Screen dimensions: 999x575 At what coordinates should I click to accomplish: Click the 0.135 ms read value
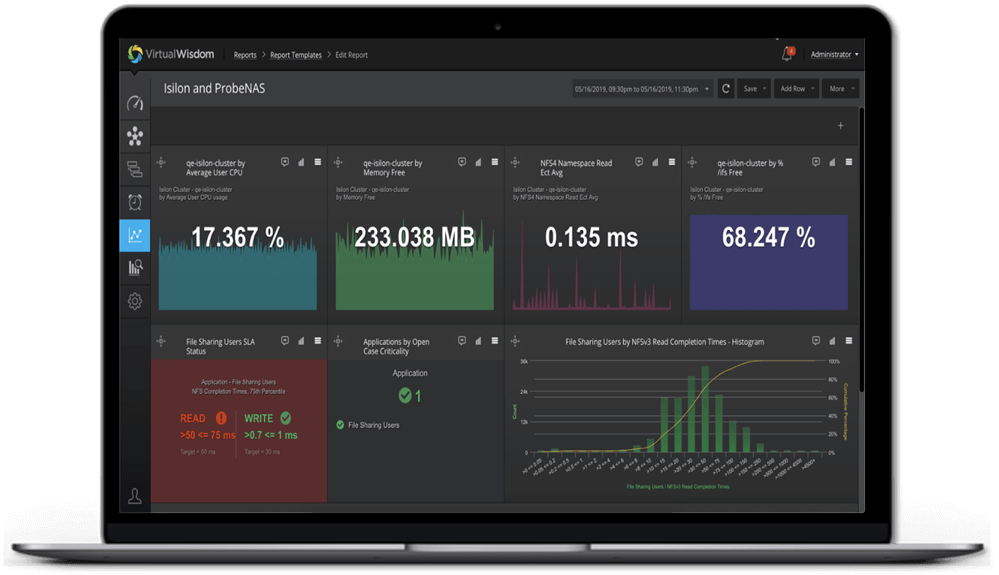[591, 238]
